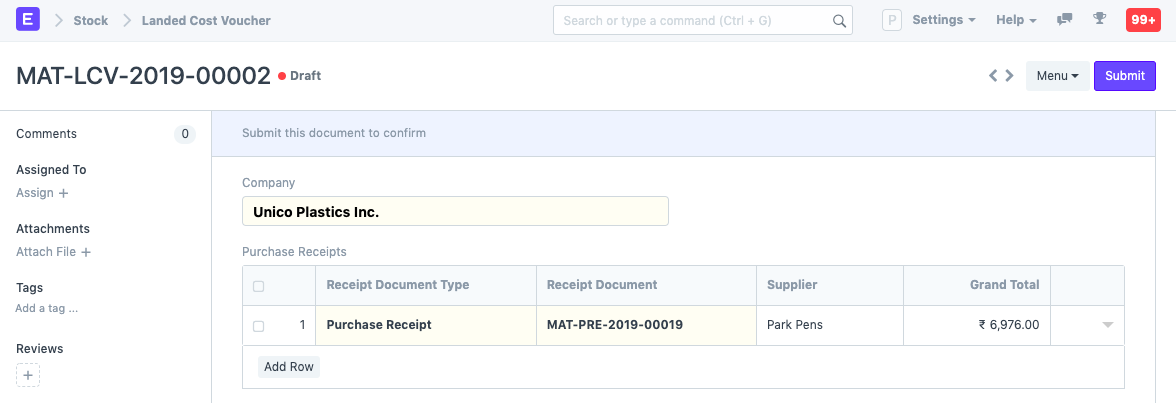Go to previous document arrow
This screenshot has height=403, width=1176.
pyautogui.click(x=993, y=76)
